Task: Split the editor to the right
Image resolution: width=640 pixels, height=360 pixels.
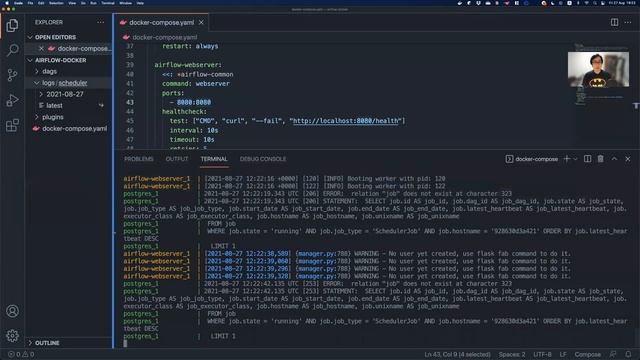Action: [614, 22]
